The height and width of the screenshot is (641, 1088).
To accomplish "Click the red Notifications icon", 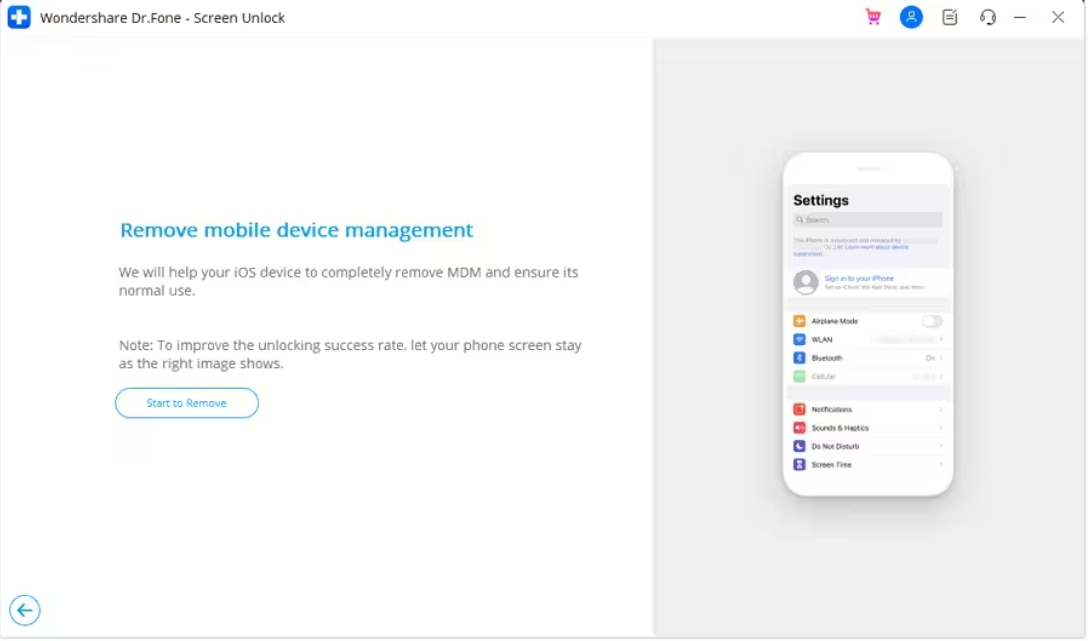I will pyautogui.click(x=799, y=410).
